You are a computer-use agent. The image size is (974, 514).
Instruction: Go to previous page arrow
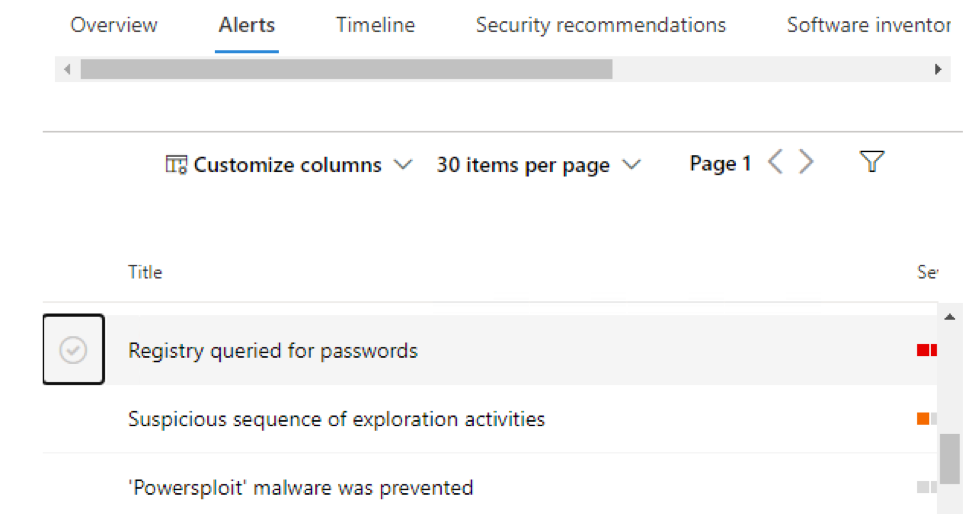coord(775,163)
